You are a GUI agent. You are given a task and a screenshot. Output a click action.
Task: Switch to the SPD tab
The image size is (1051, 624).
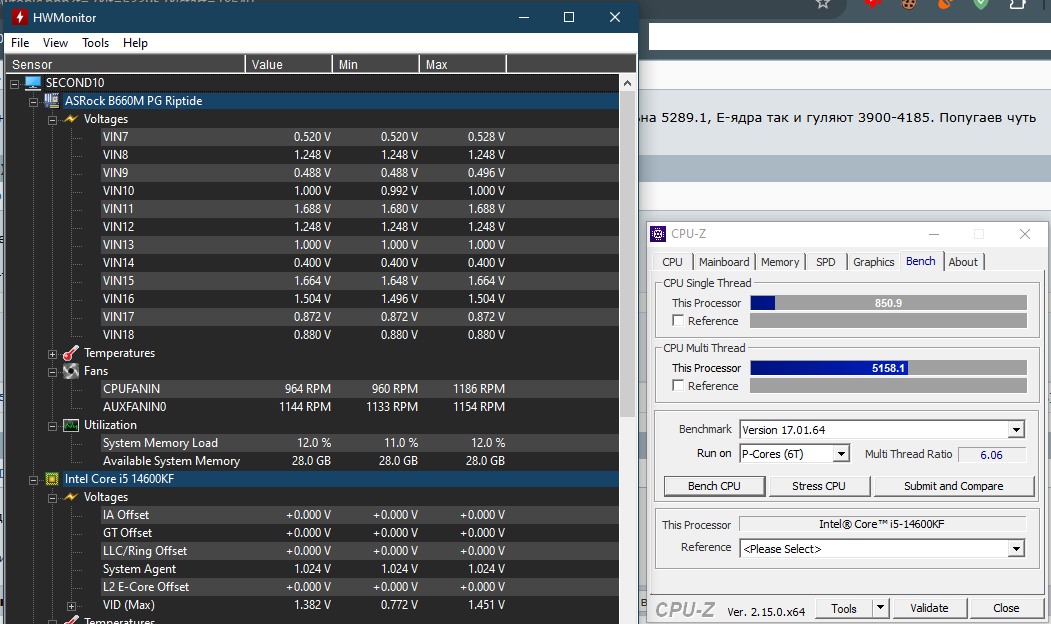click(x=826, y=262)
